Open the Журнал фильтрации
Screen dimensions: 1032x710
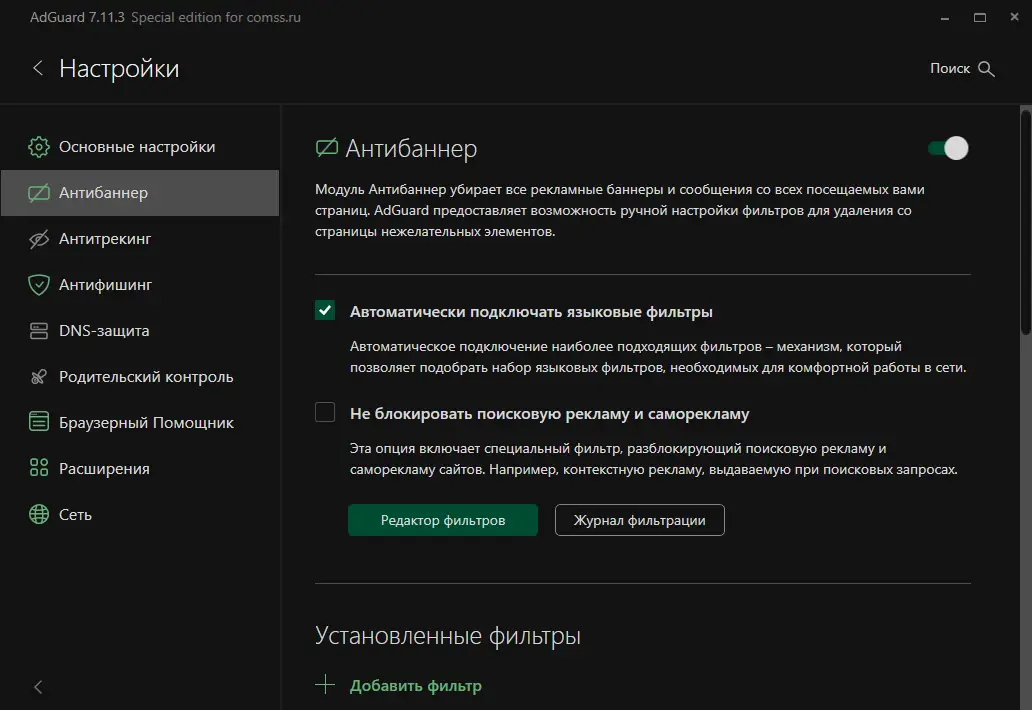point(639,520)
